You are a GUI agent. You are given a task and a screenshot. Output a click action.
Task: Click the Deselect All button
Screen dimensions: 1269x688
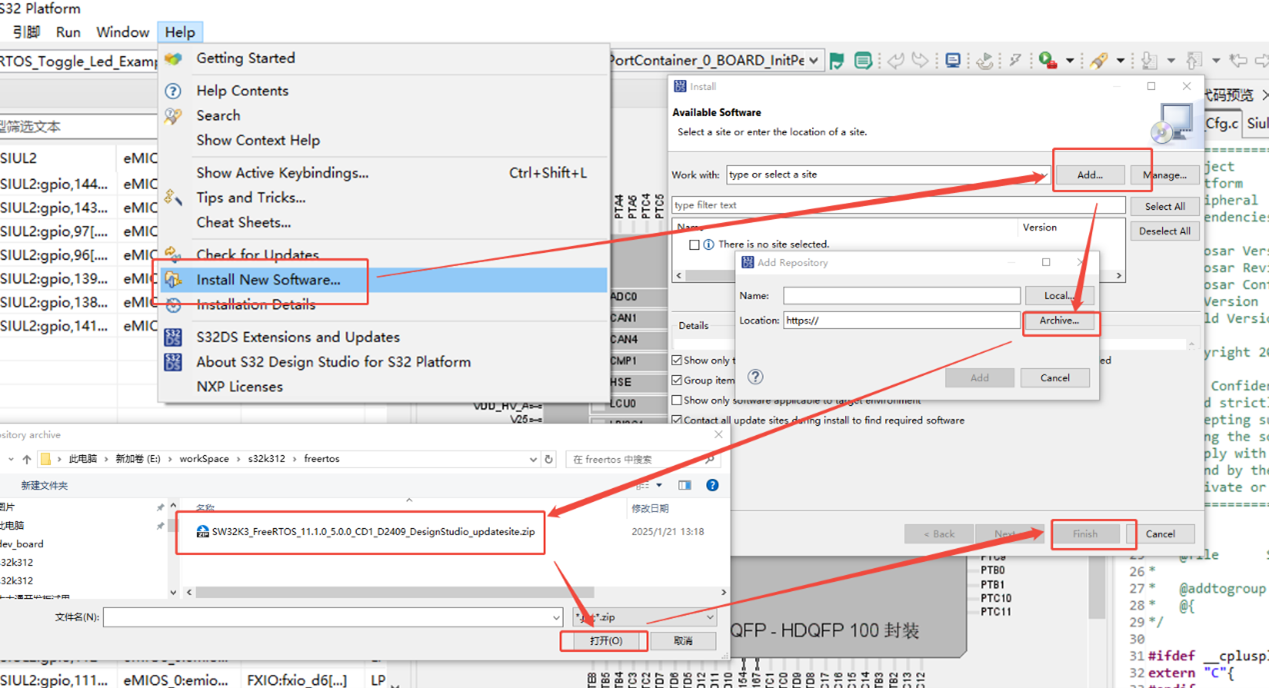point(1164,231)
